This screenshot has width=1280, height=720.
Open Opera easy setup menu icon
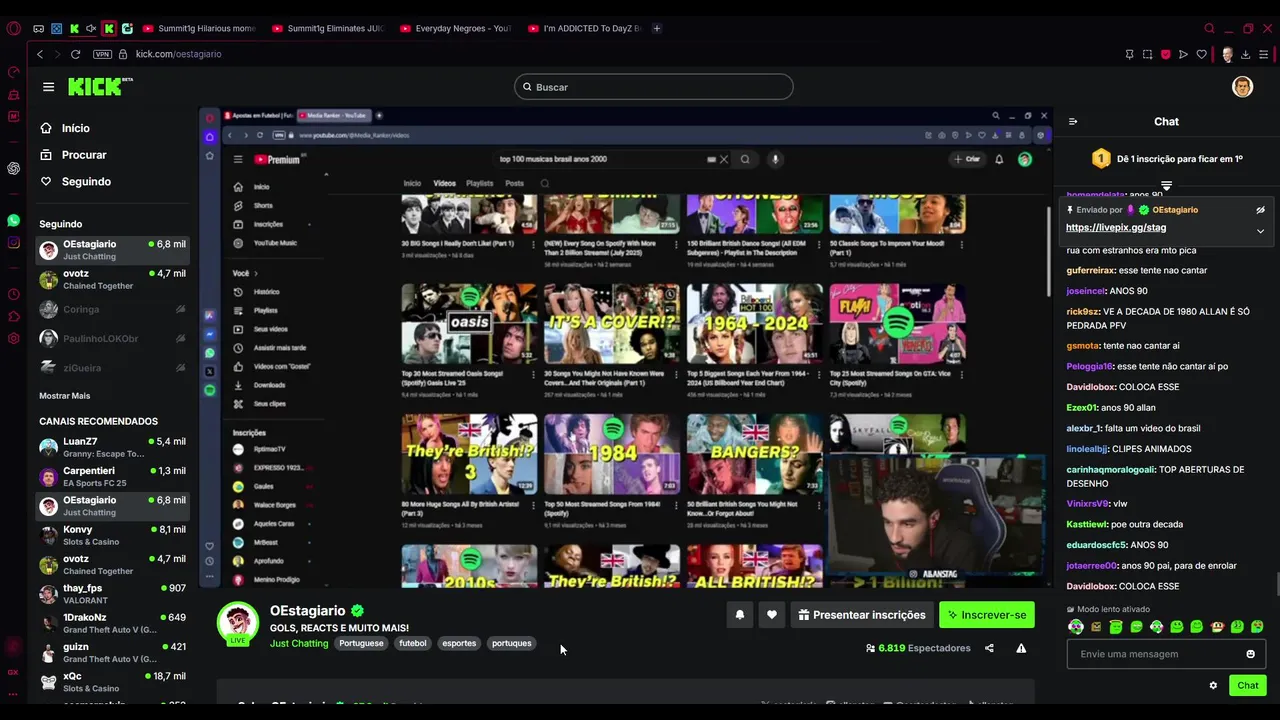coord(1265,54)
